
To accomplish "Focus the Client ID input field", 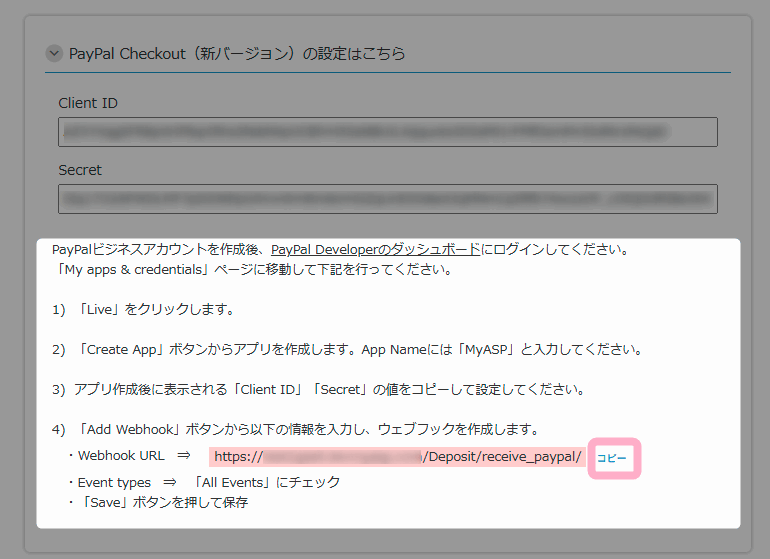I will [388, 132].
